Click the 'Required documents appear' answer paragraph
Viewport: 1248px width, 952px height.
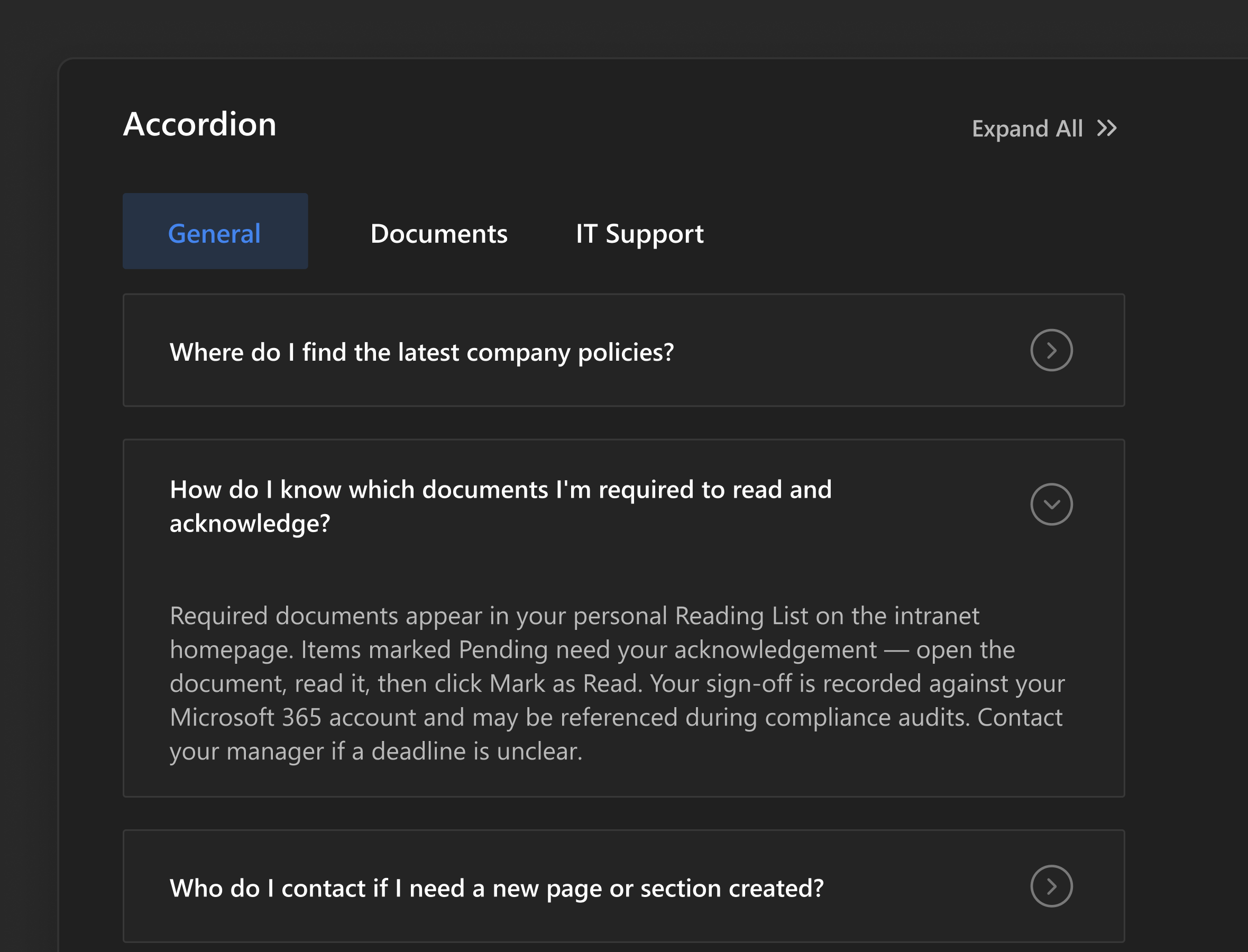point(617,683)
